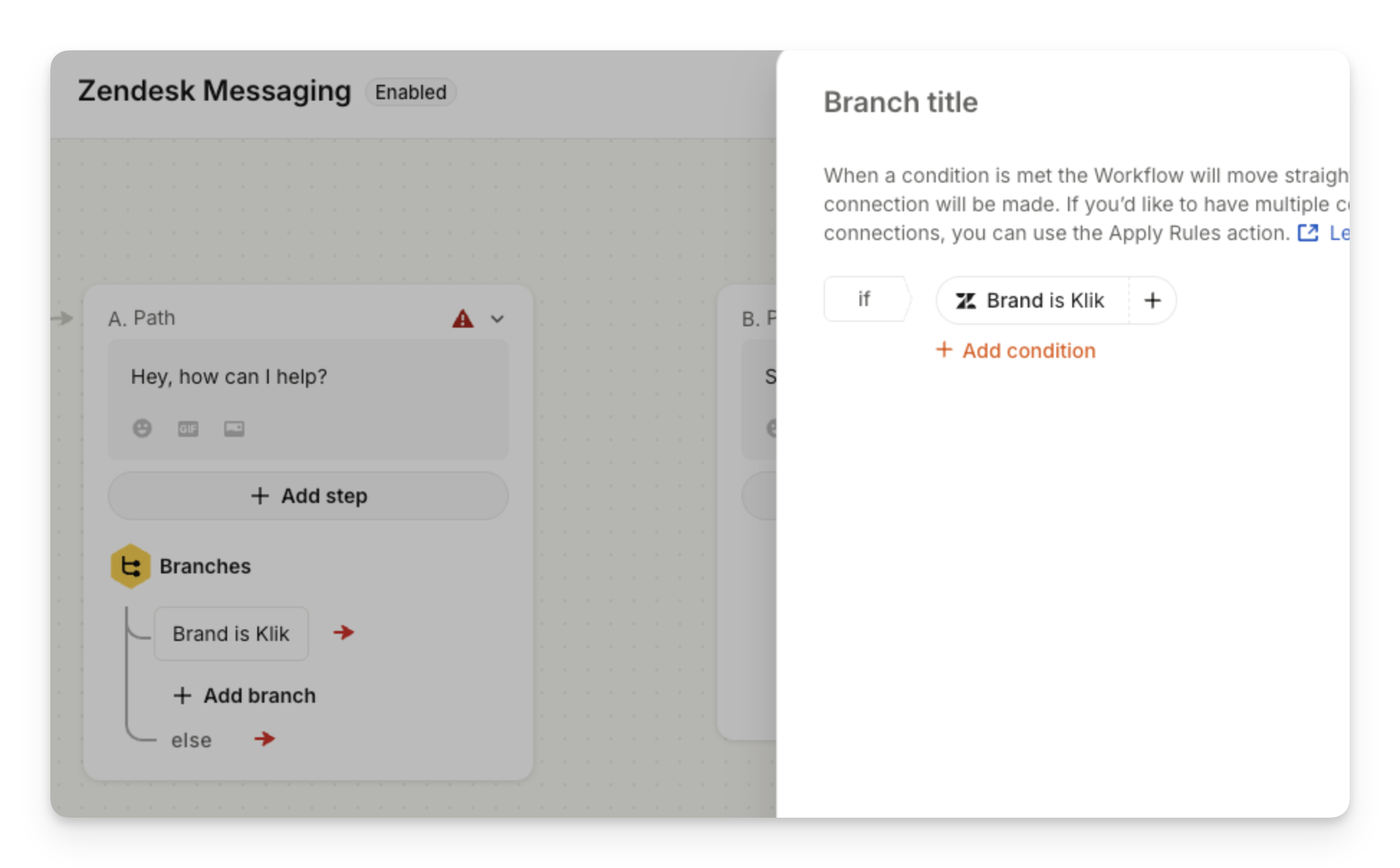Image resolution: width=1400 pixels, height=868 pixels.
Task: Click Add condition link
Action: 1016,351
